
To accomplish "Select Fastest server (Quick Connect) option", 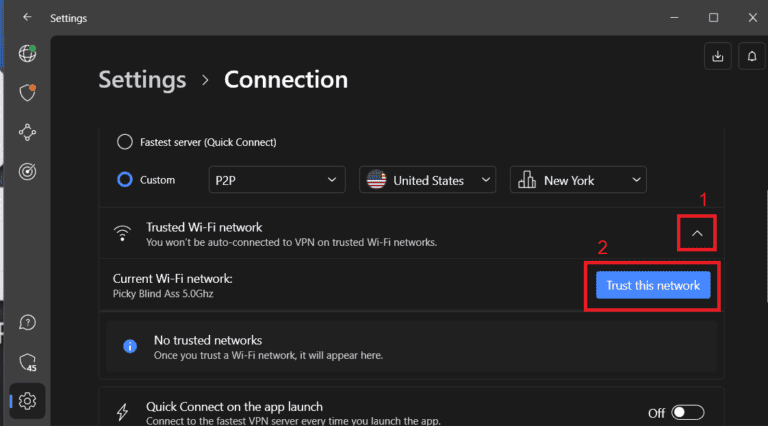I will pos(125,142).
